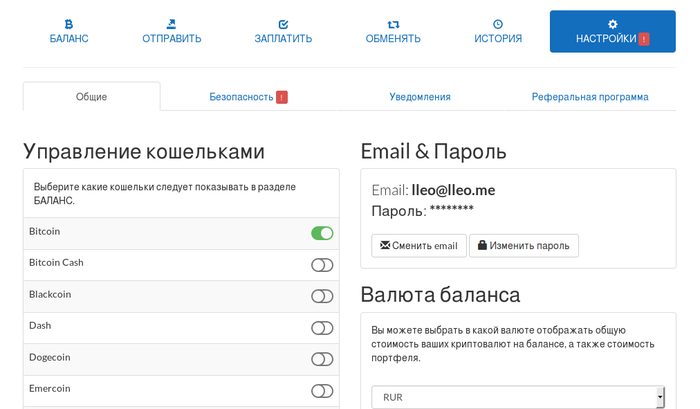The width and height of the screenshot is (700, 409).
Task: Enable the Dogecoin wallet toggle
Action: [322, 359]
